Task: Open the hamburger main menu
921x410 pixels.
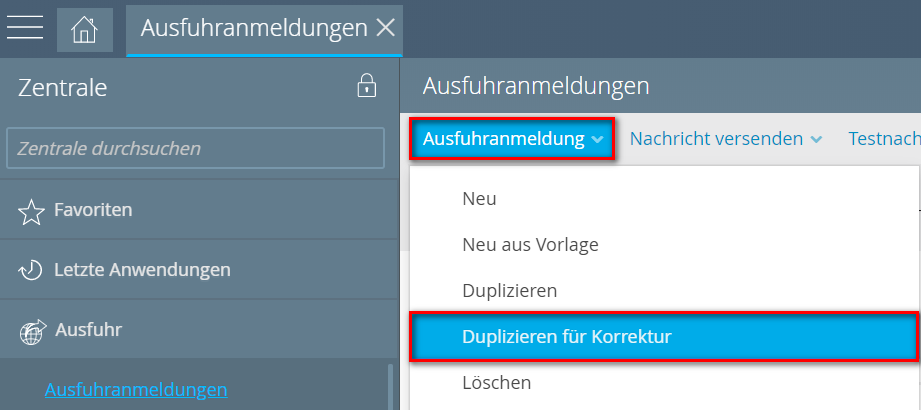Action: pos(24,28)
